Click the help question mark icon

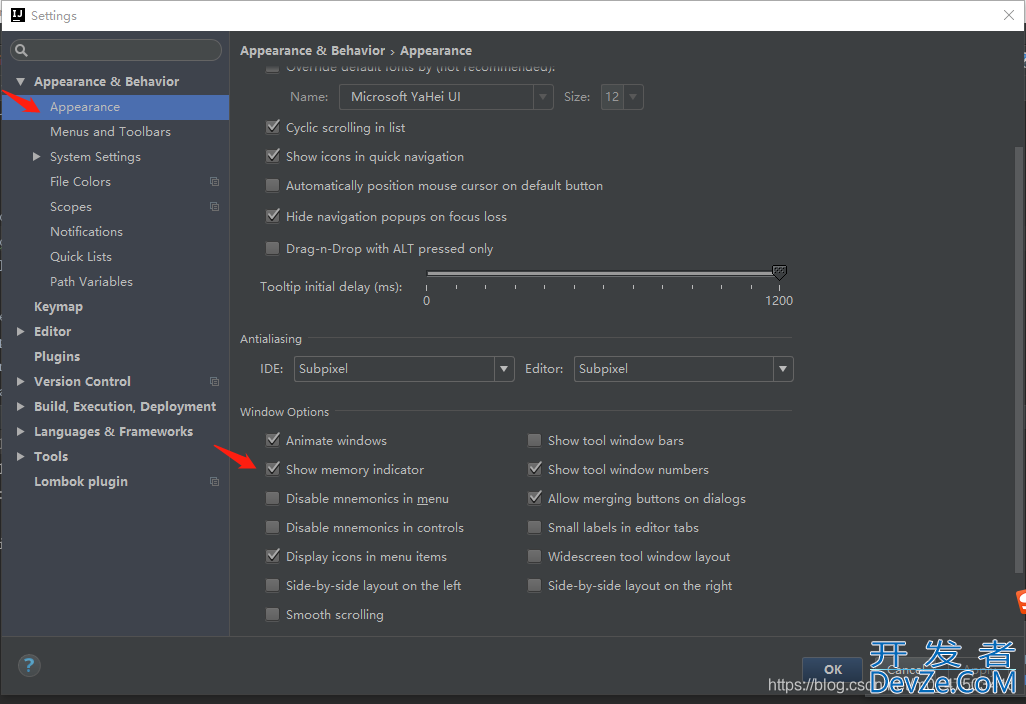click(29, 665)
